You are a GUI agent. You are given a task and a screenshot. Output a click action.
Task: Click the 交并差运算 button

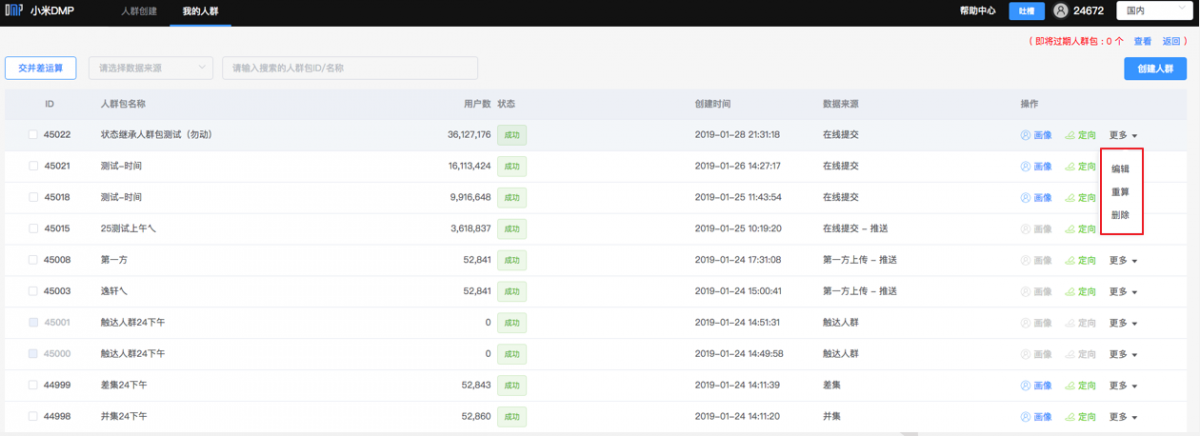(x=41, y=68)
